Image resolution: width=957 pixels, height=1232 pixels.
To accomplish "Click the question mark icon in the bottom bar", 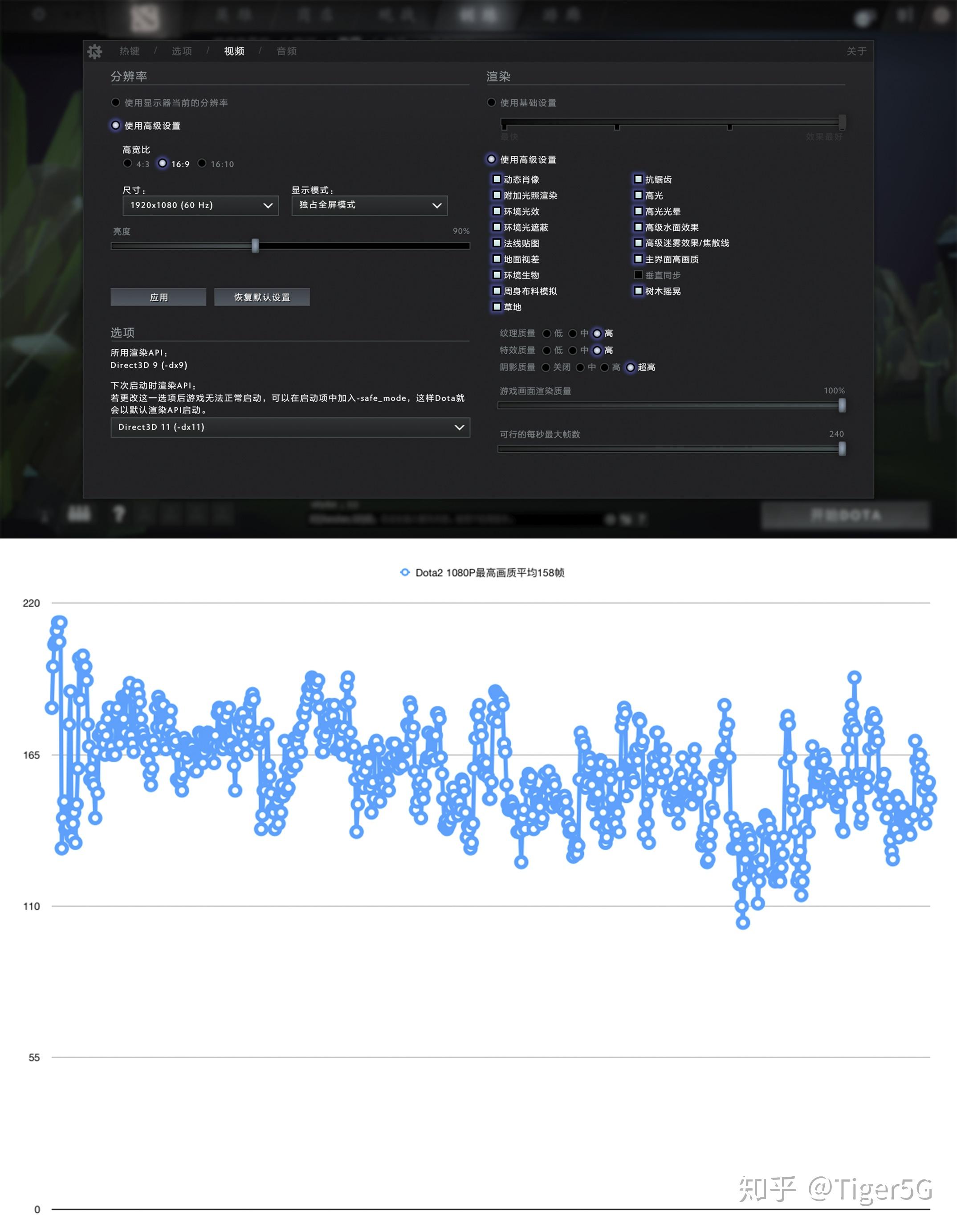I will pos(118,514).
